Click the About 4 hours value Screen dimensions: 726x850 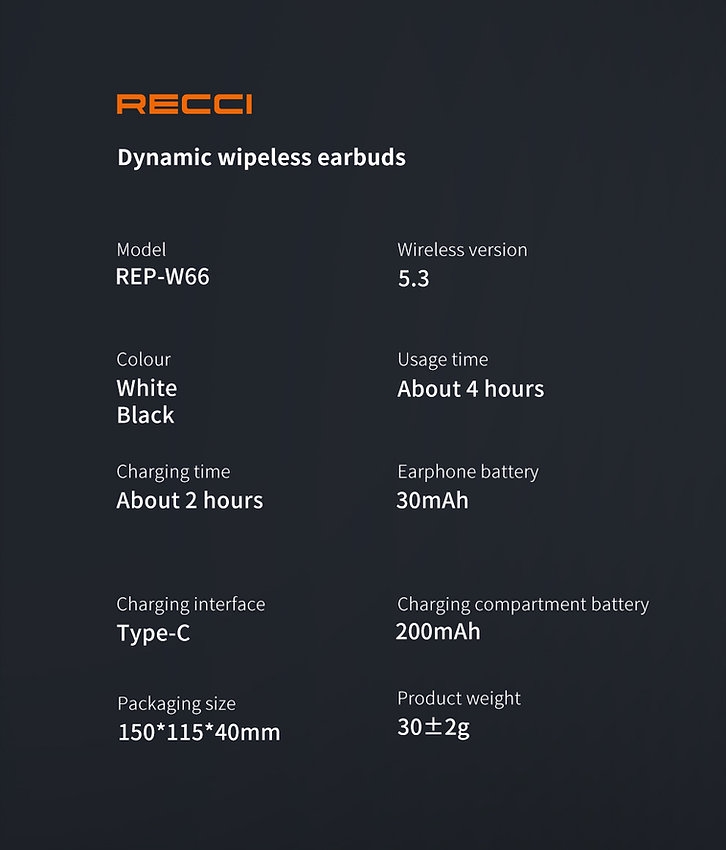click(471, 388)
